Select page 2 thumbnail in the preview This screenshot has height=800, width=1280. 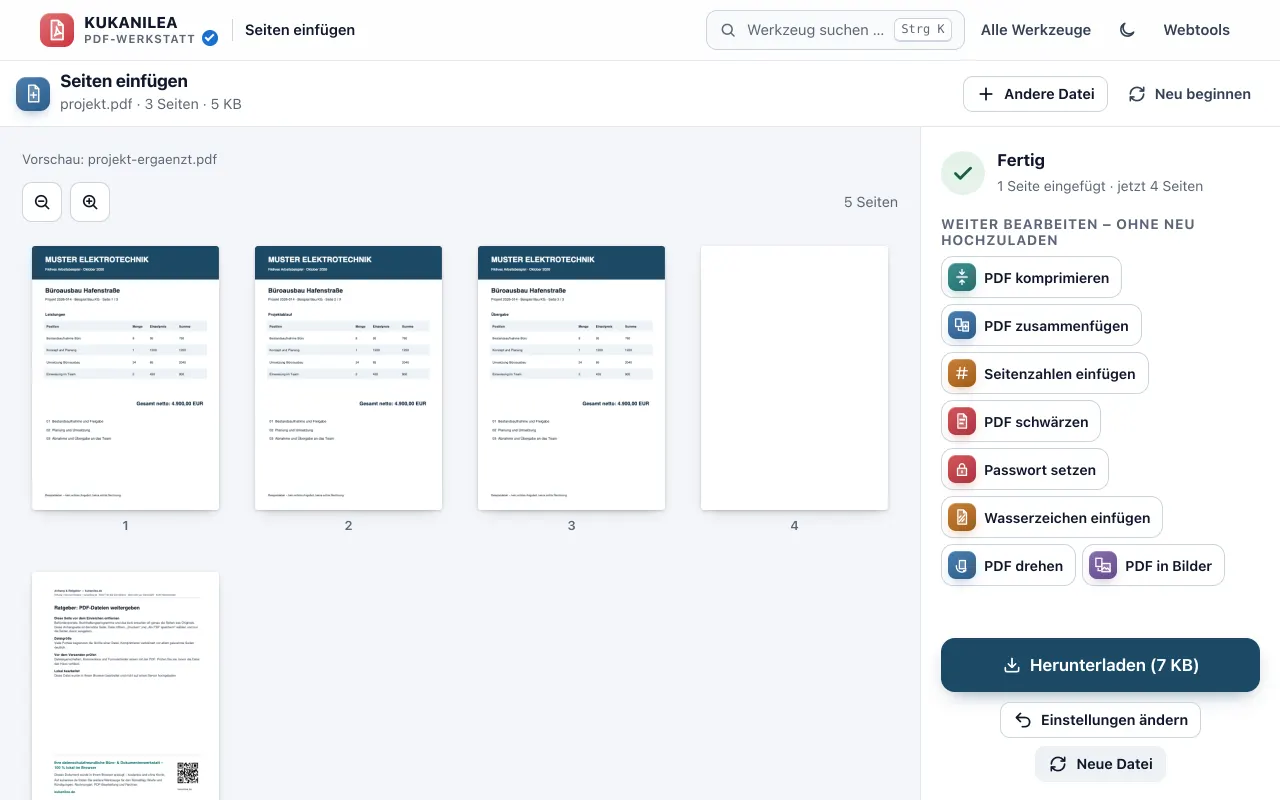[x=348, y=378]
